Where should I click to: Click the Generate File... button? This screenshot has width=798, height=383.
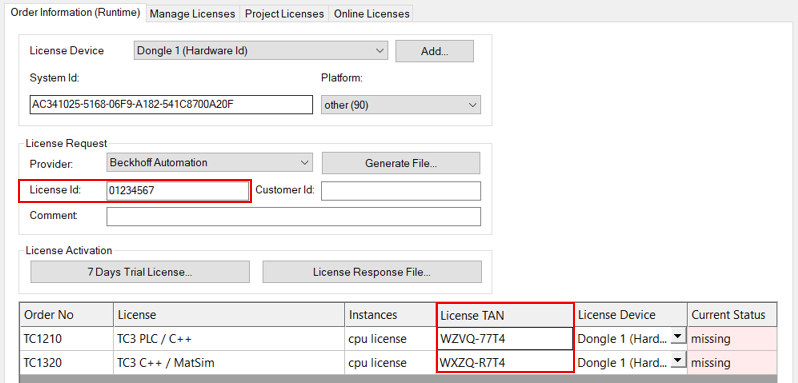point(401,163)
